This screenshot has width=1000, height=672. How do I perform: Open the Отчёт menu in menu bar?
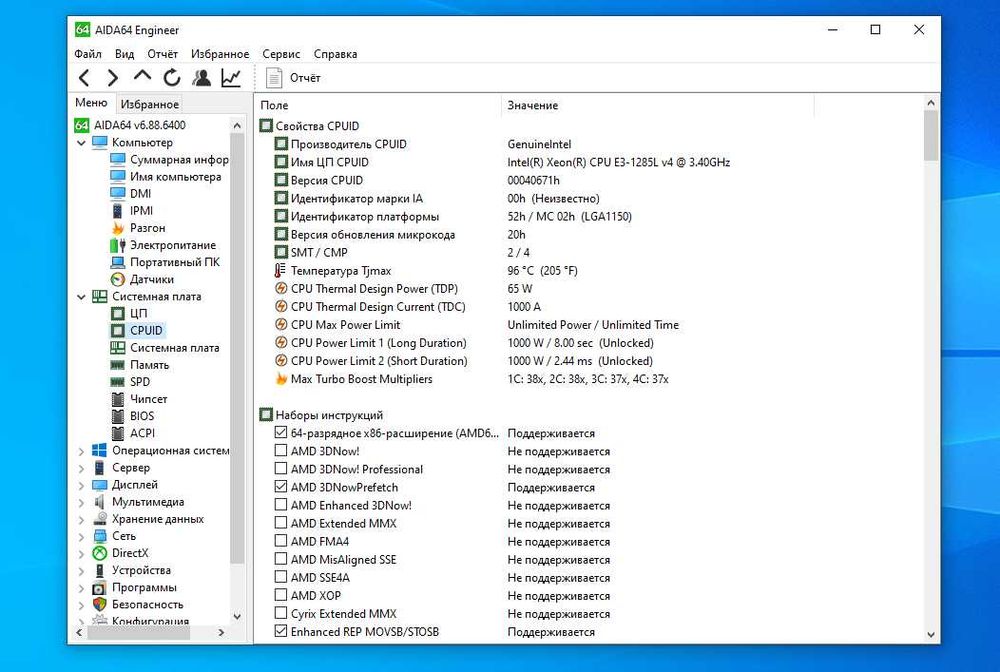point(163,54)
